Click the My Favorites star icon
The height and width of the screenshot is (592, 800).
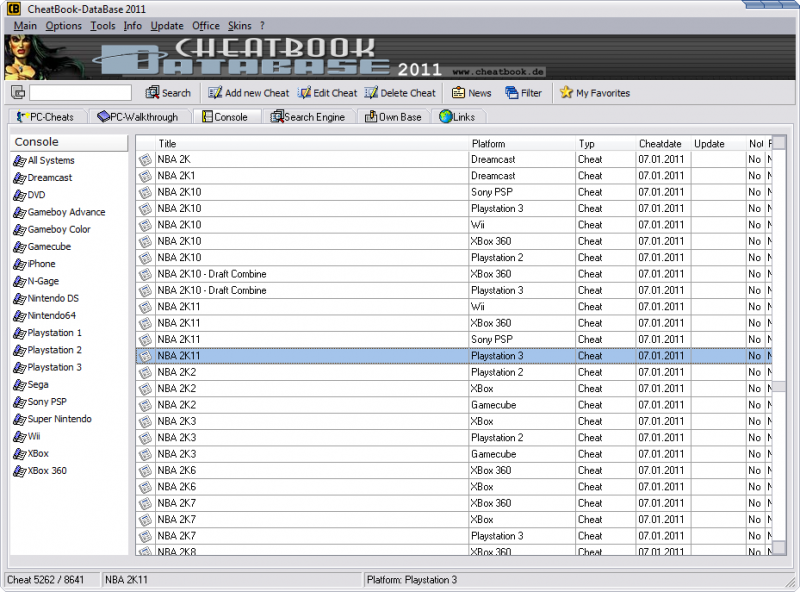coord(566,92)
